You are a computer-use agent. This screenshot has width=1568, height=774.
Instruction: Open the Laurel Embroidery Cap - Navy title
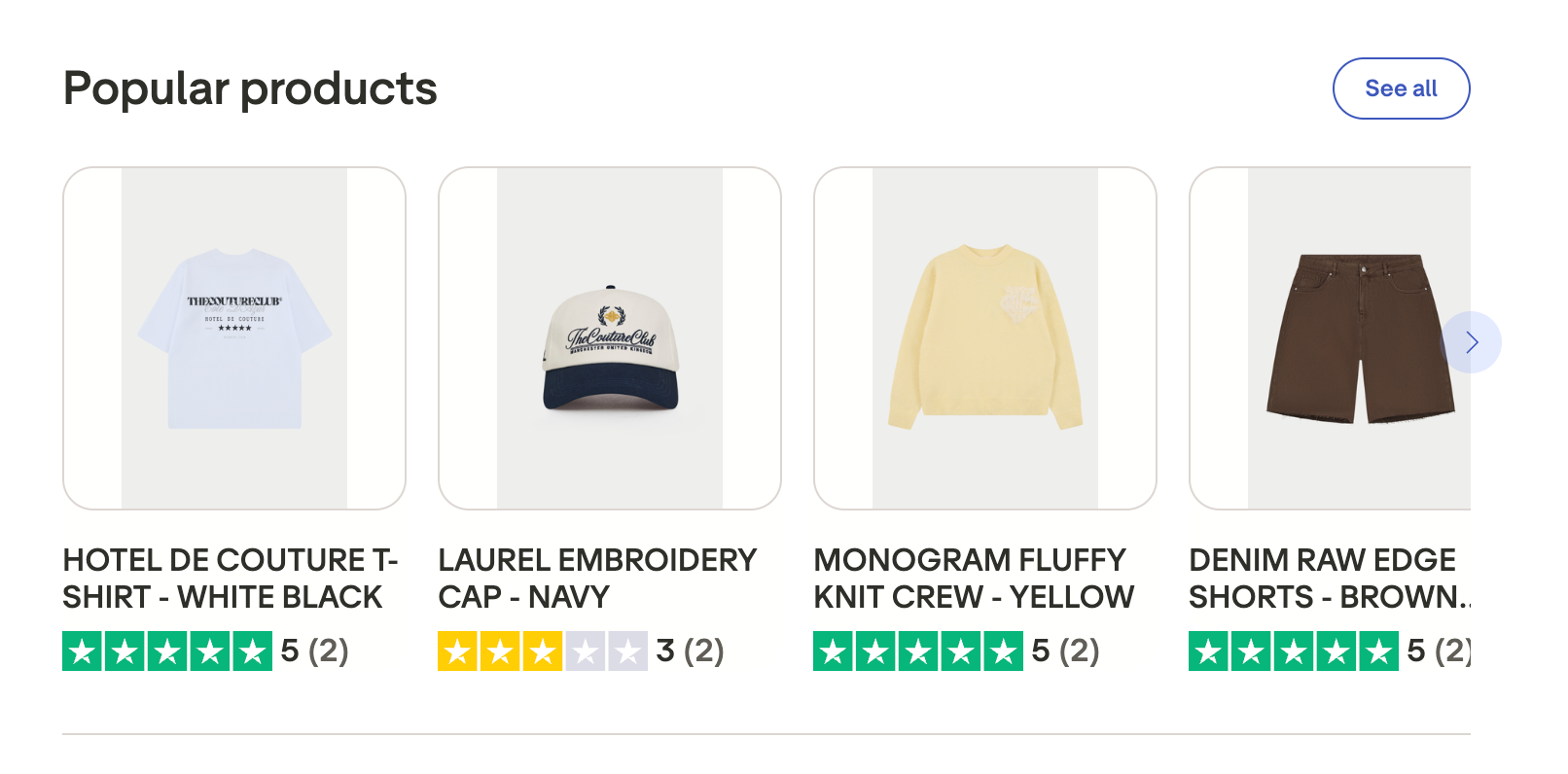(597, 579)
